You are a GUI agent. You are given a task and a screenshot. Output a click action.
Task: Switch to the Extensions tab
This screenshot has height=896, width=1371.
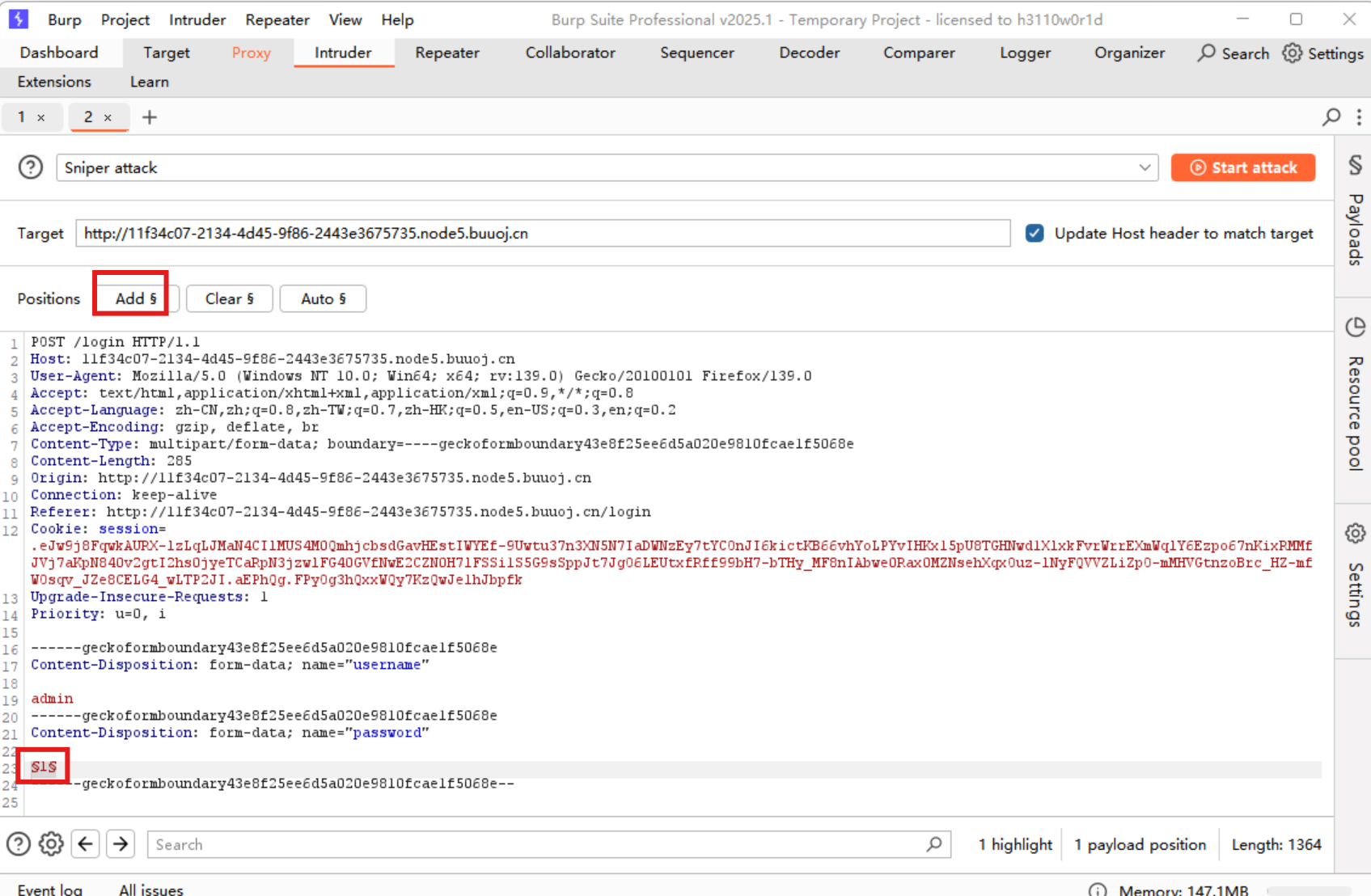tap(54, 82)
